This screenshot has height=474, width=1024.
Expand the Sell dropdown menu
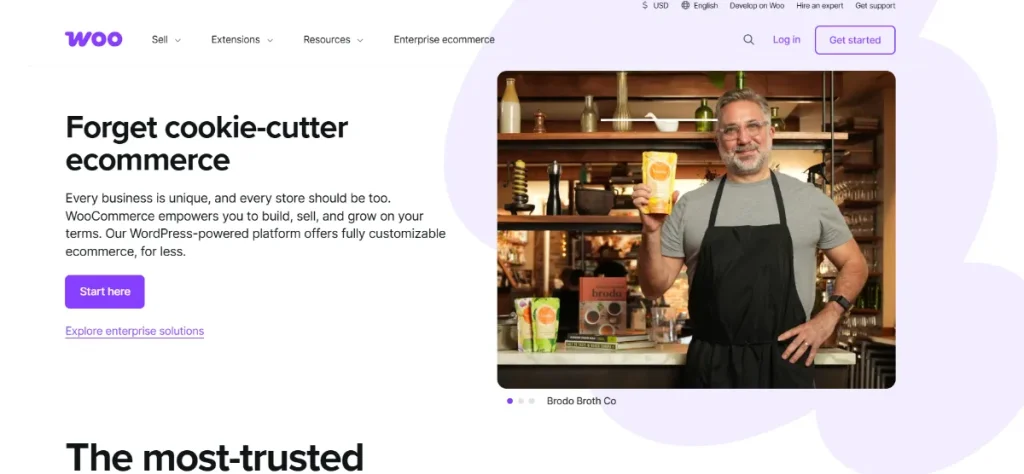coord(167,40)
